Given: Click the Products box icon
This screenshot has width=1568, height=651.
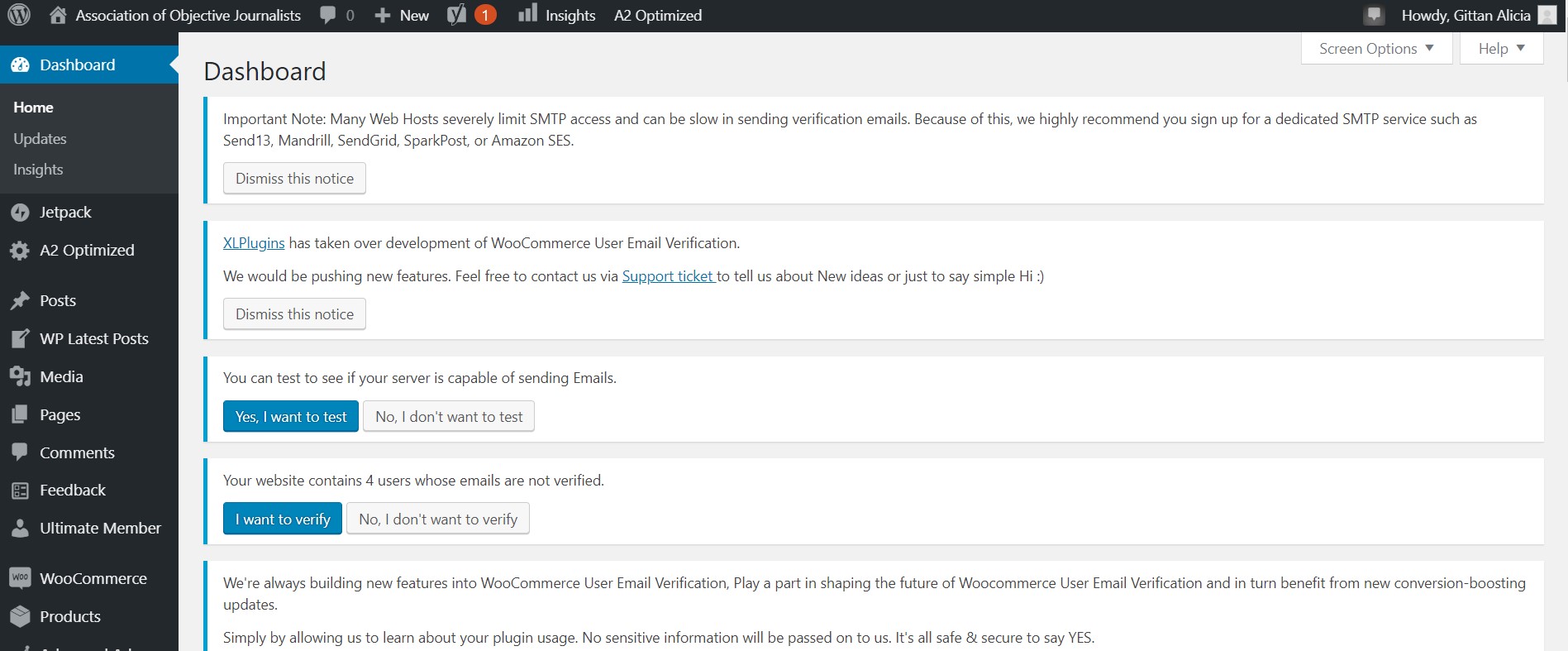Looking at the screenshot, I should [21, 617].
